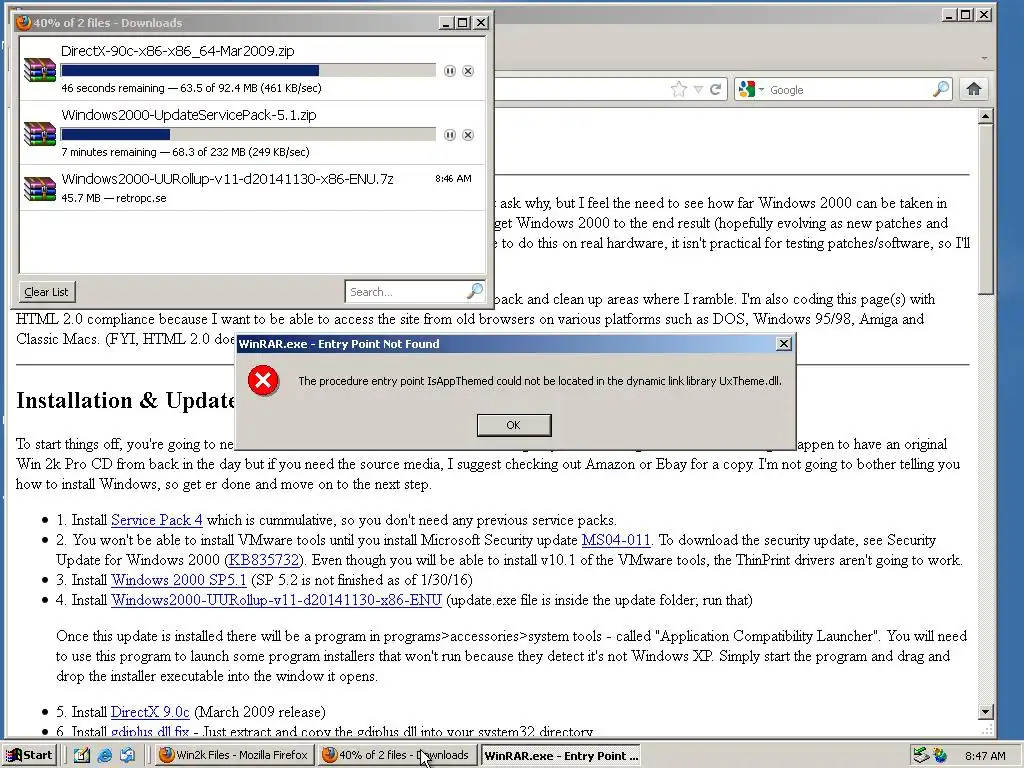Reload the page in Firefox

tap(716, 89)
